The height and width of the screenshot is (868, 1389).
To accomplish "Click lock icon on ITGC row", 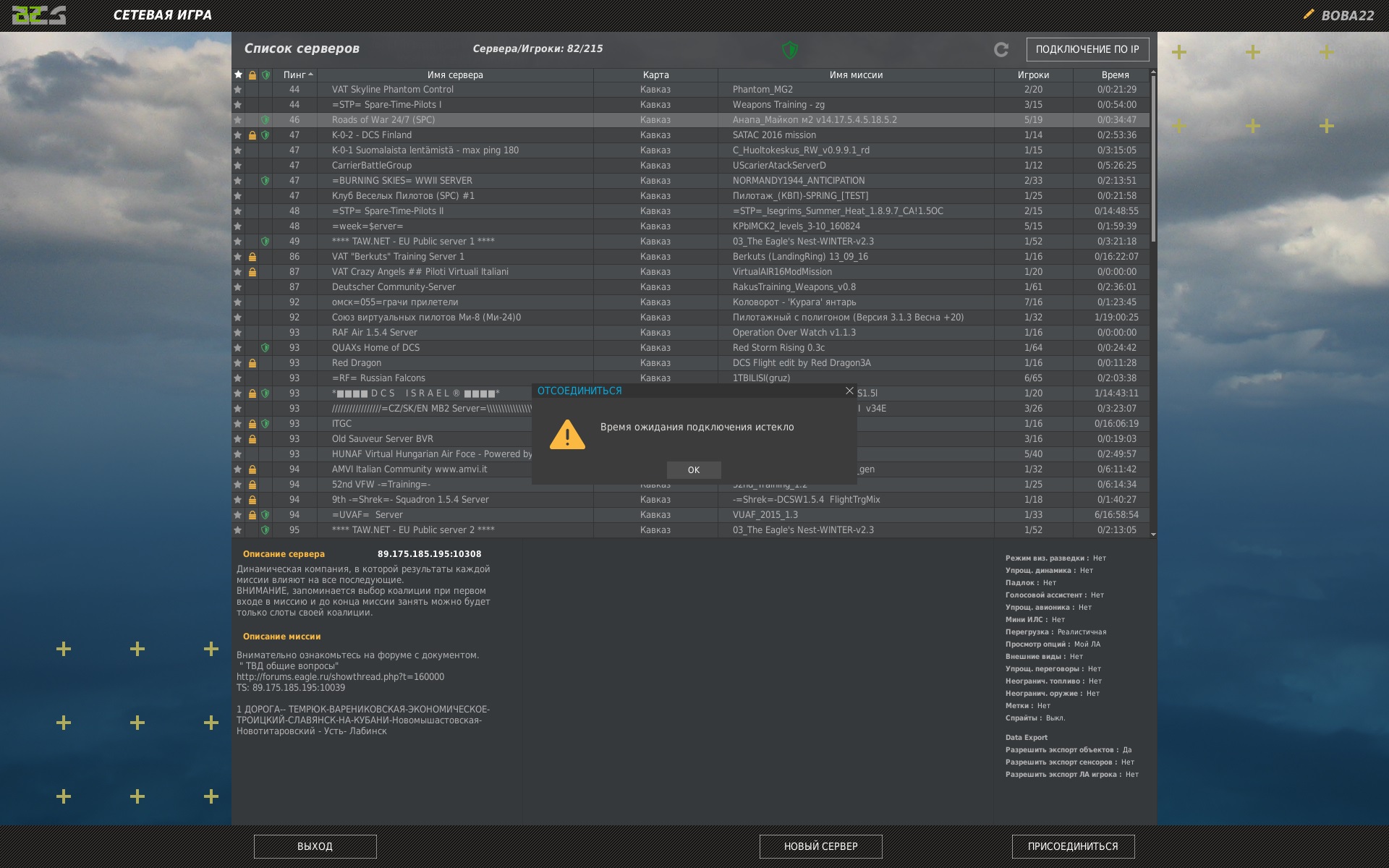I will [252, 424].
